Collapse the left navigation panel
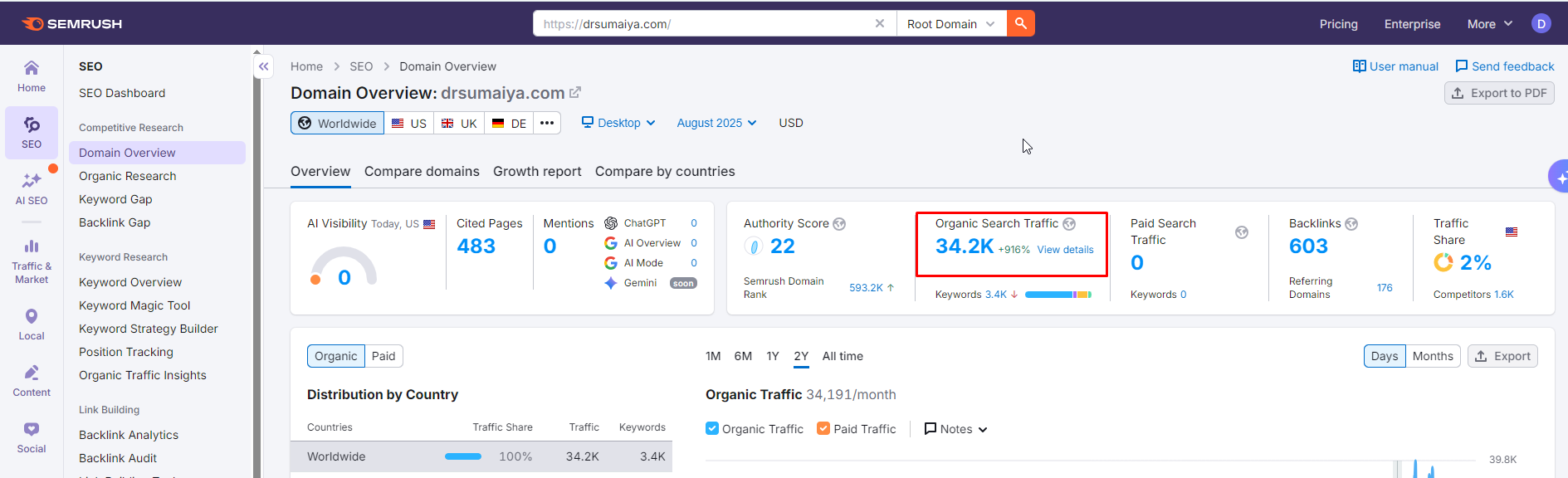Image resolution: width=1568 pixels, height=478 pixels. click(263, 66)
